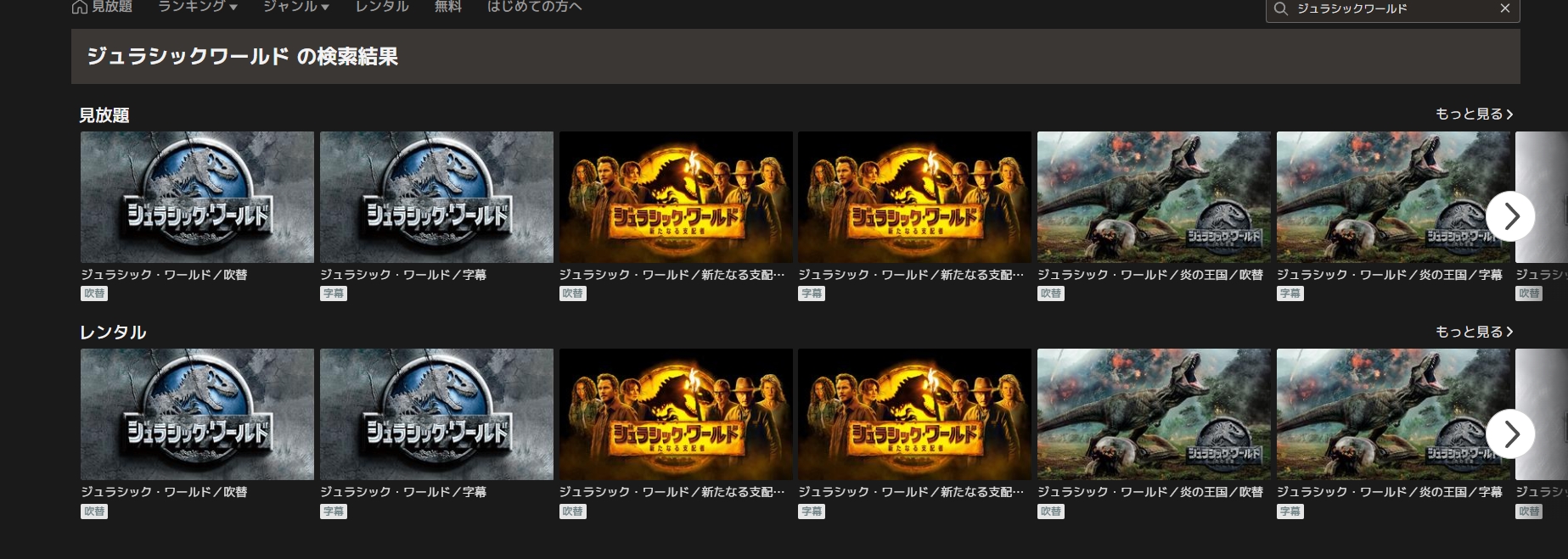This screenshot has height=559, width=1568.
Task: Click もっと見る in the 見放題 section
Action: (x=1474, y=114)
